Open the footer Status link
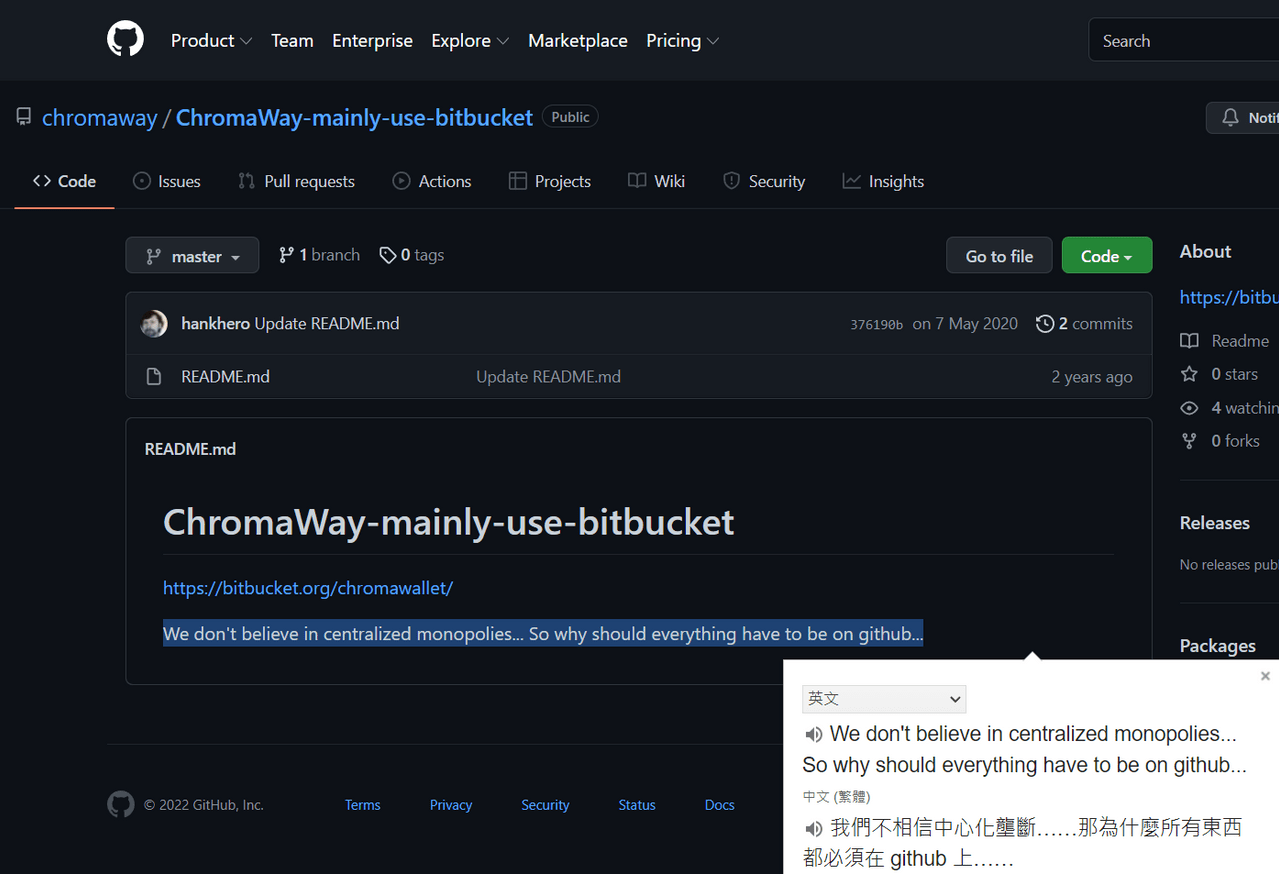 [637, 805]
